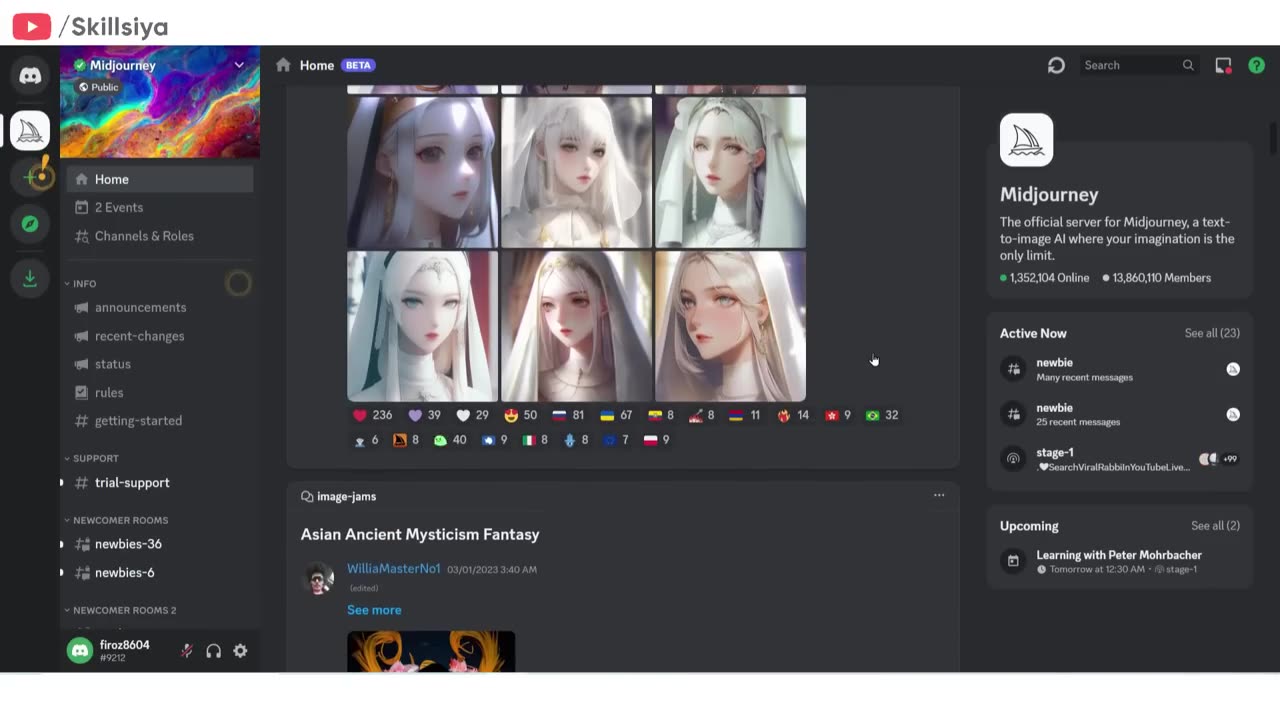
Task: Click the firoz8604 user avatar
Action: pyautogui.click(x=80, y=651)
